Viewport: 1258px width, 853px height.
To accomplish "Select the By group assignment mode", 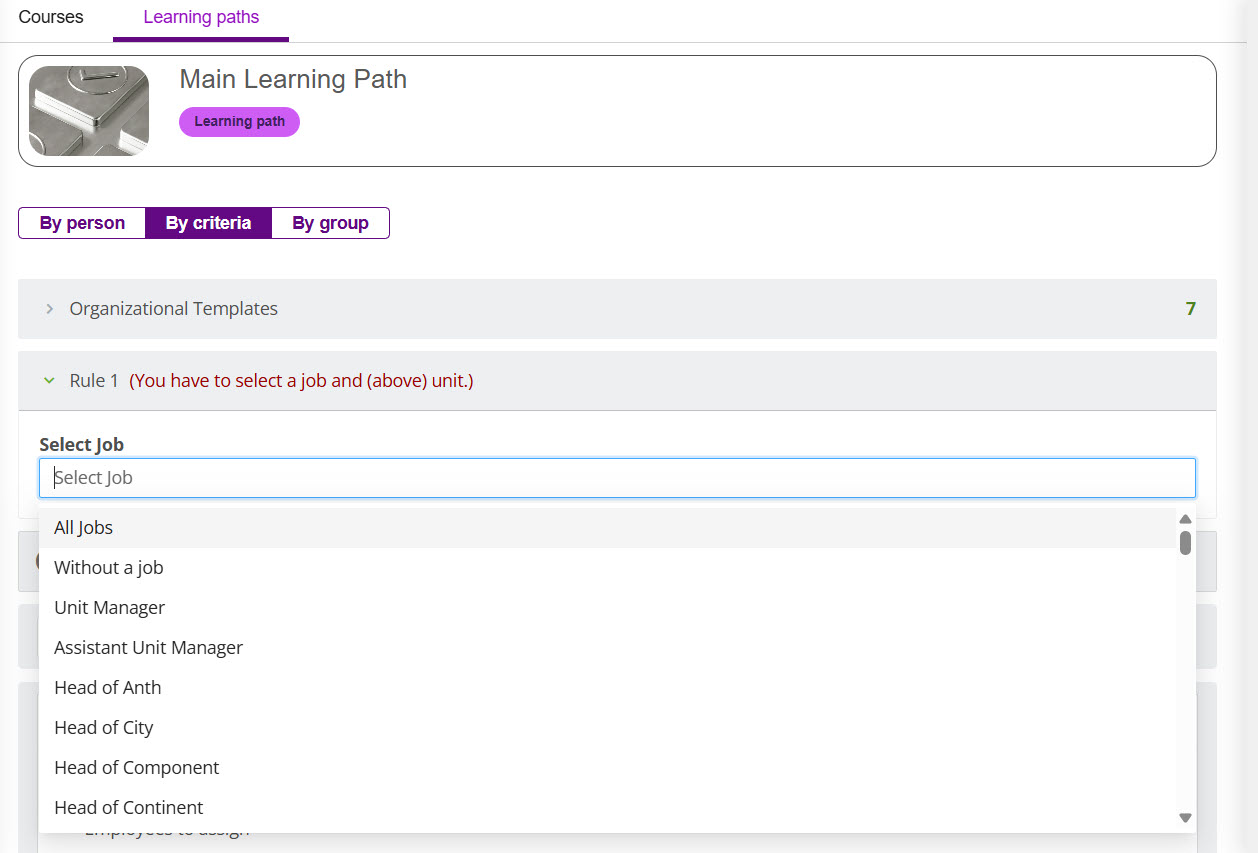I will pyautogui.click(x=330, y=223).
